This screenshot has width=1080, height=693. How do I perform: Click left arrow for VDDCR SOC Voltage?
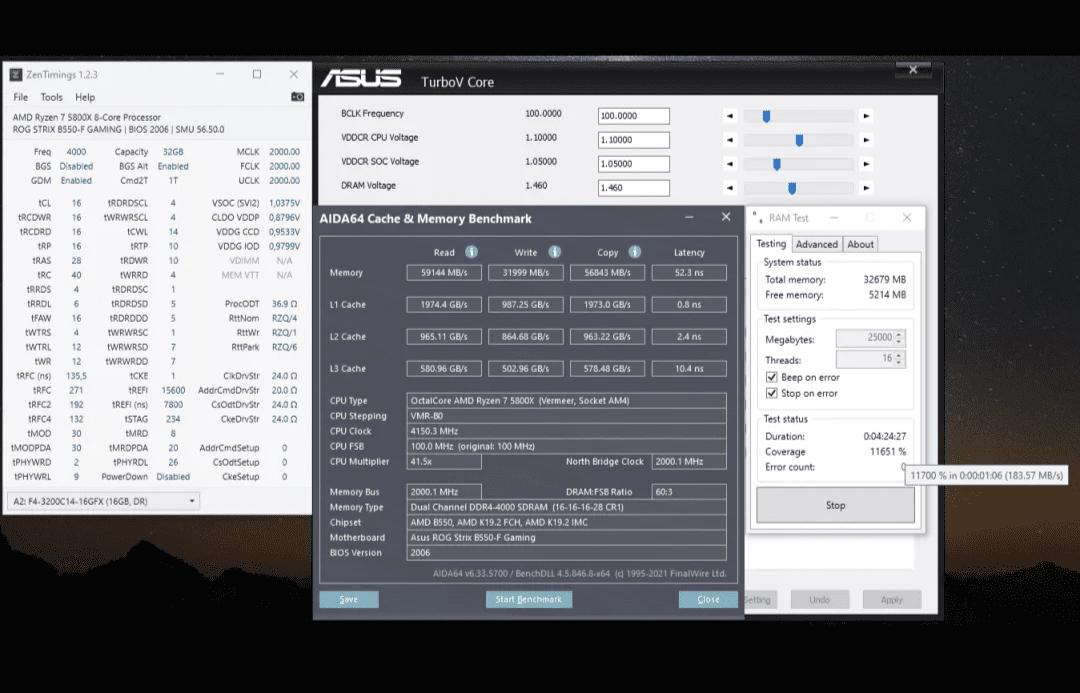pyautogui.click(x=730, y=164)
